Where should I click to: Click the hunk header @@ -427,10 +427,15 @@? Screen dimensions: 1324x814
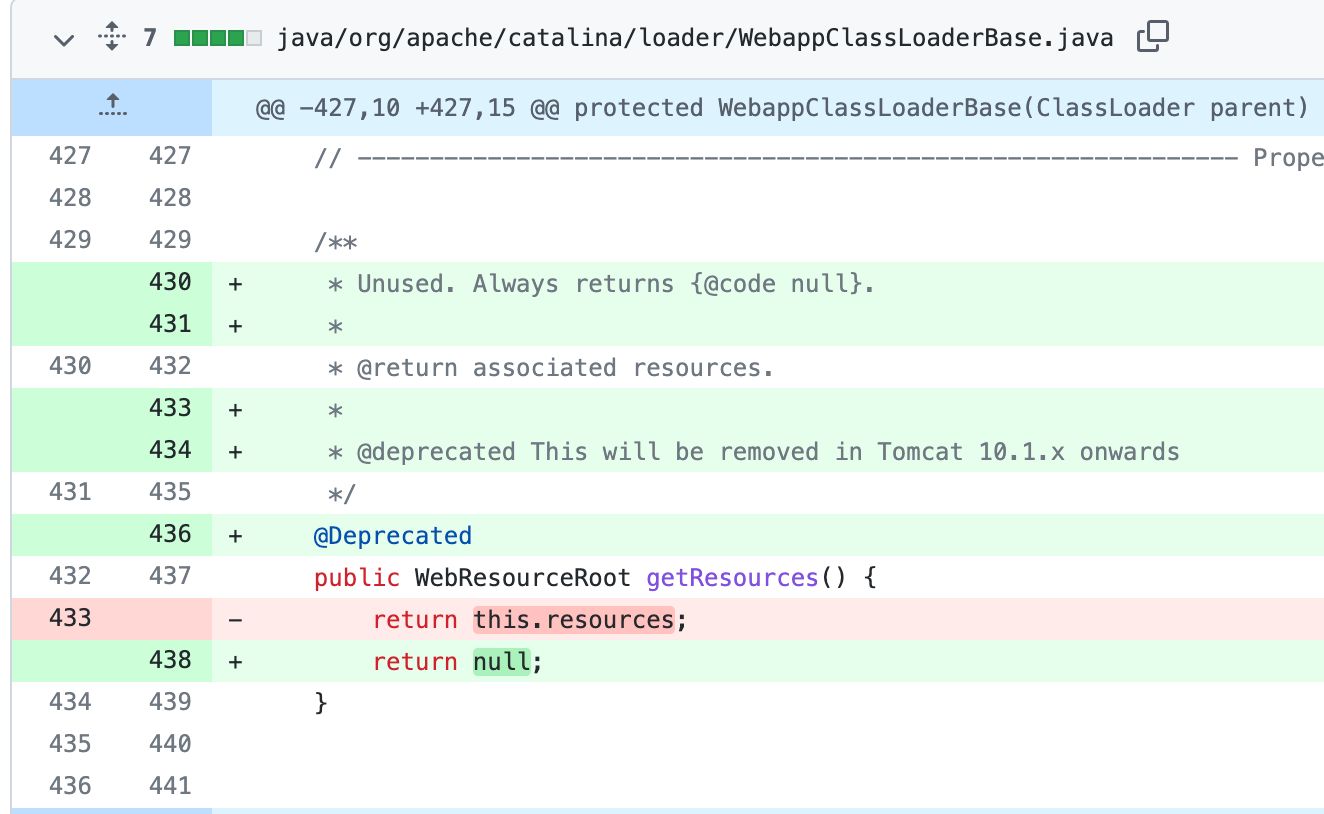click(782, 107)
